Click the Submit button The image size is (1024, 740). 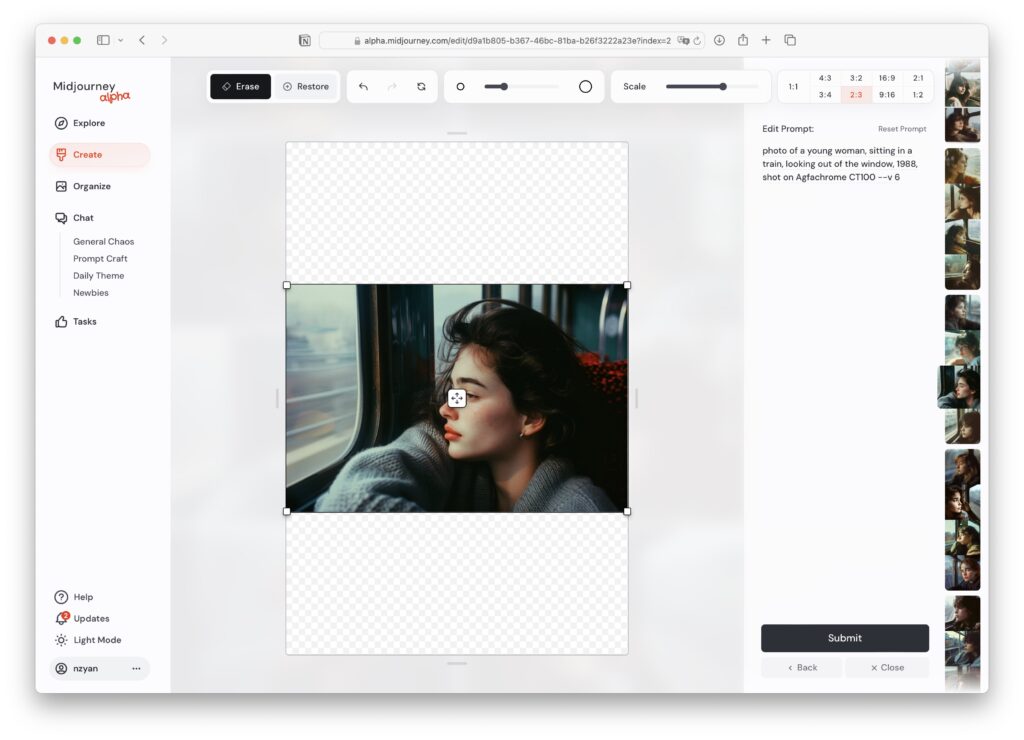pos(844,638)
